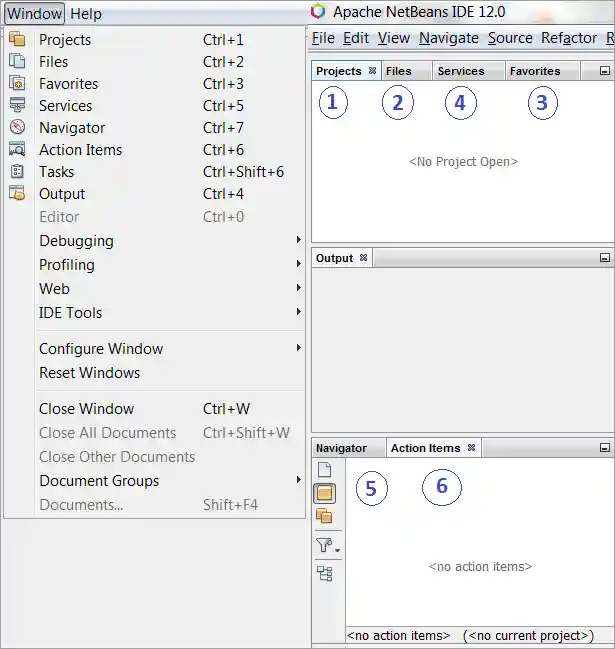Click the Services menu entry icon

point(17,105)
